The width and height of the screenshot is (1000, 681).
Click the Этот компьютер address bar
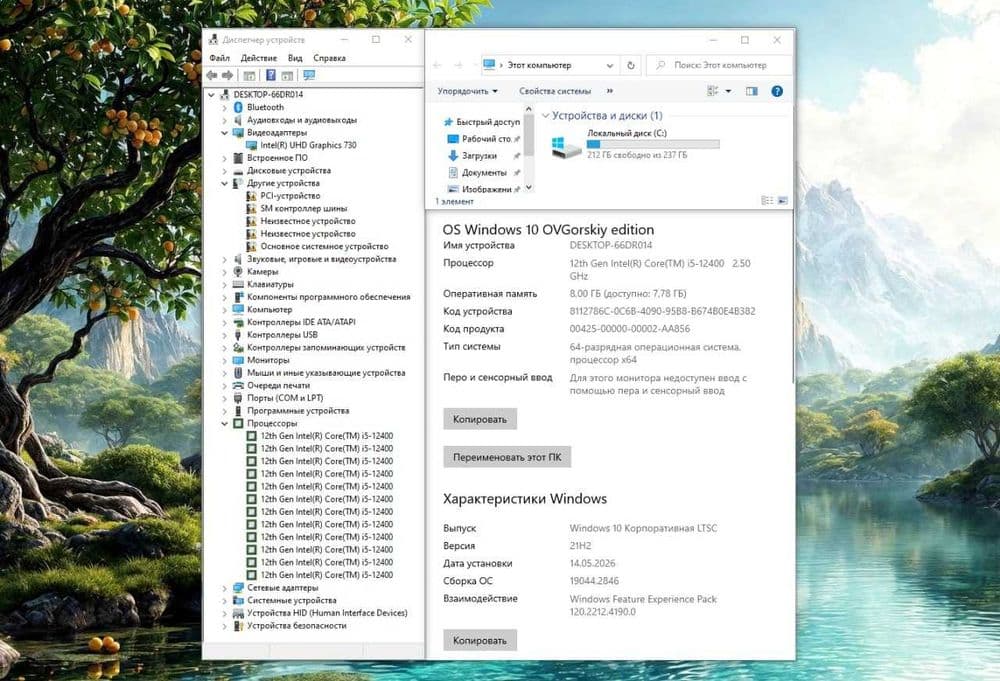pos(550,65)
